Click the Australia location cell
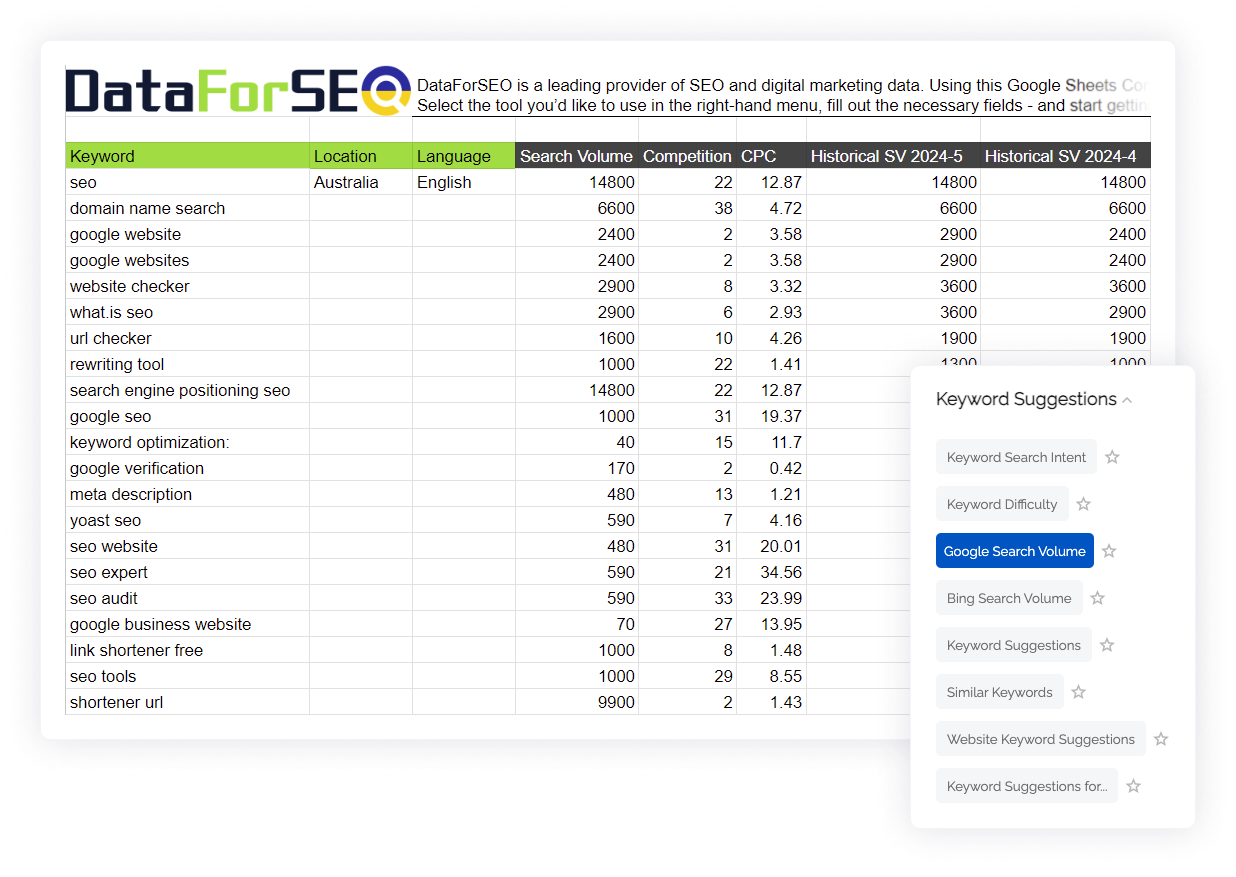Screen dimensions: 1236x877 tap(361, 182)
